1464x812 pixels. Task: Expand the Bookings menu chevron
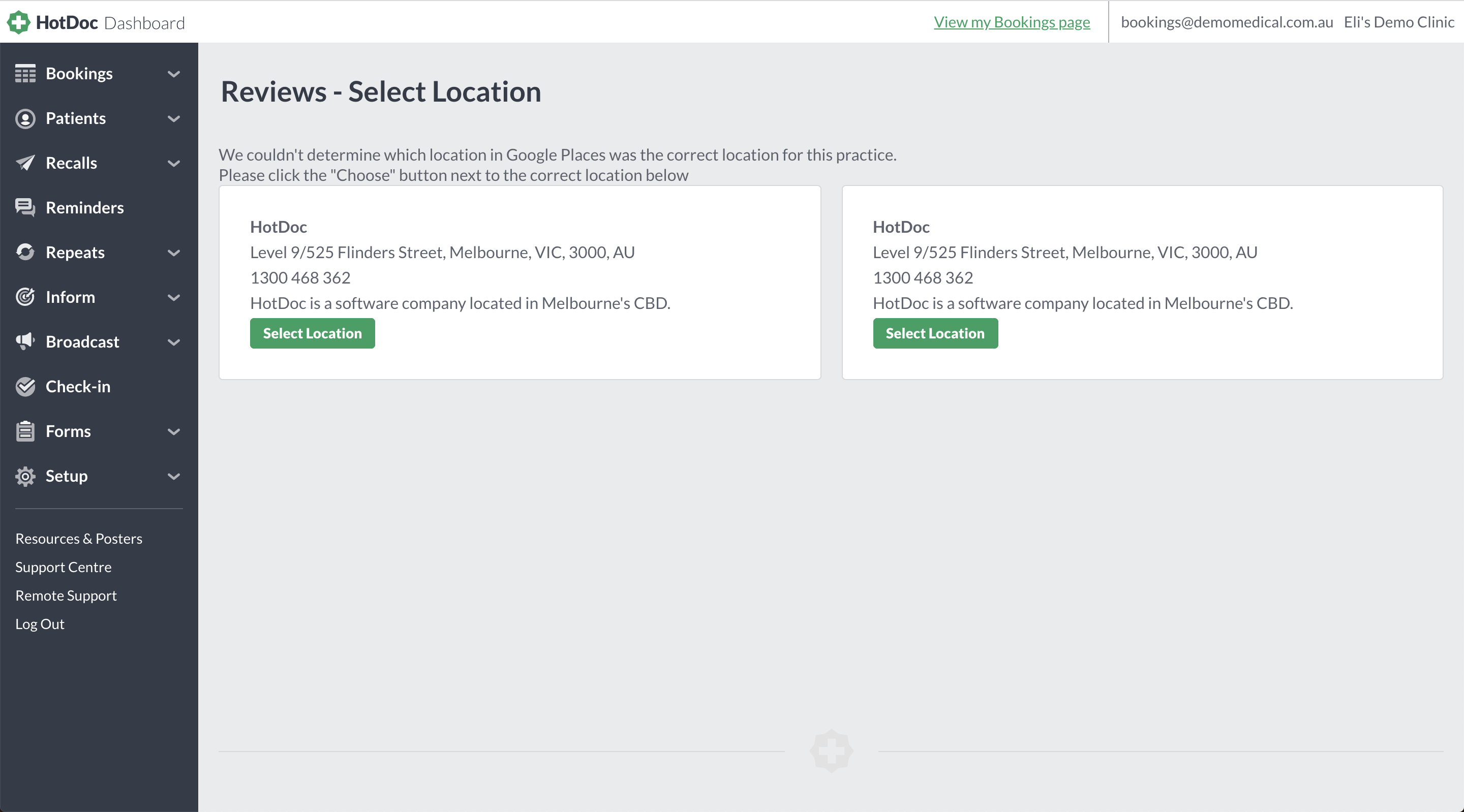pos(174,74)
